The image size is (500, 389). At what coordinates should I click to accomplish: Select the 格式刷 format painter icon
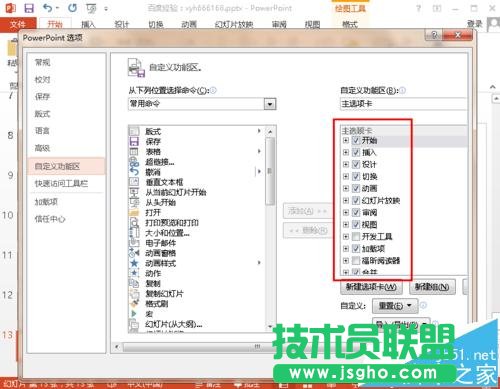click(x=134, y=304)
